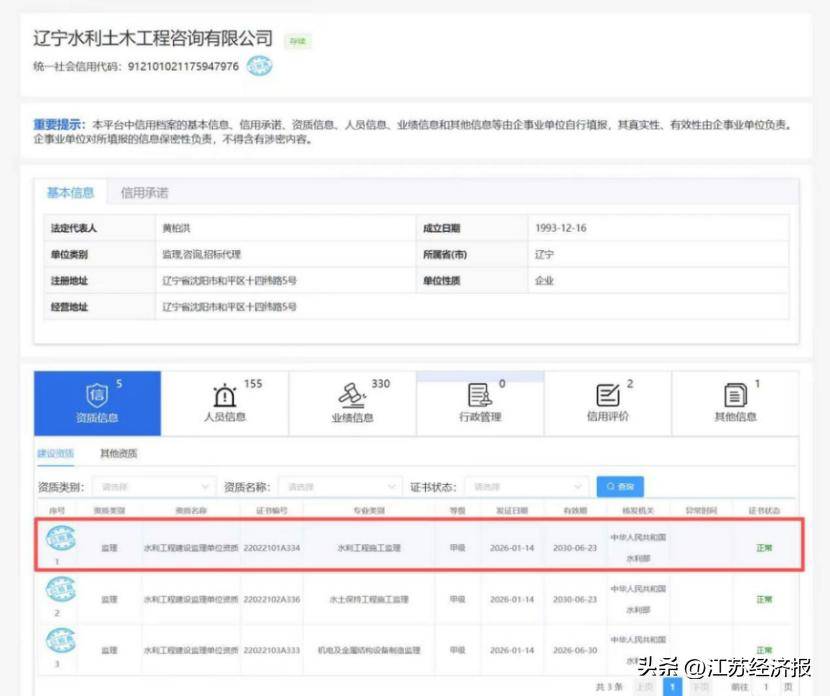Click the 重要提示 notice heading
Image resolution: width=830 pixels, height=696 pixels.
(x=59, y=125)
